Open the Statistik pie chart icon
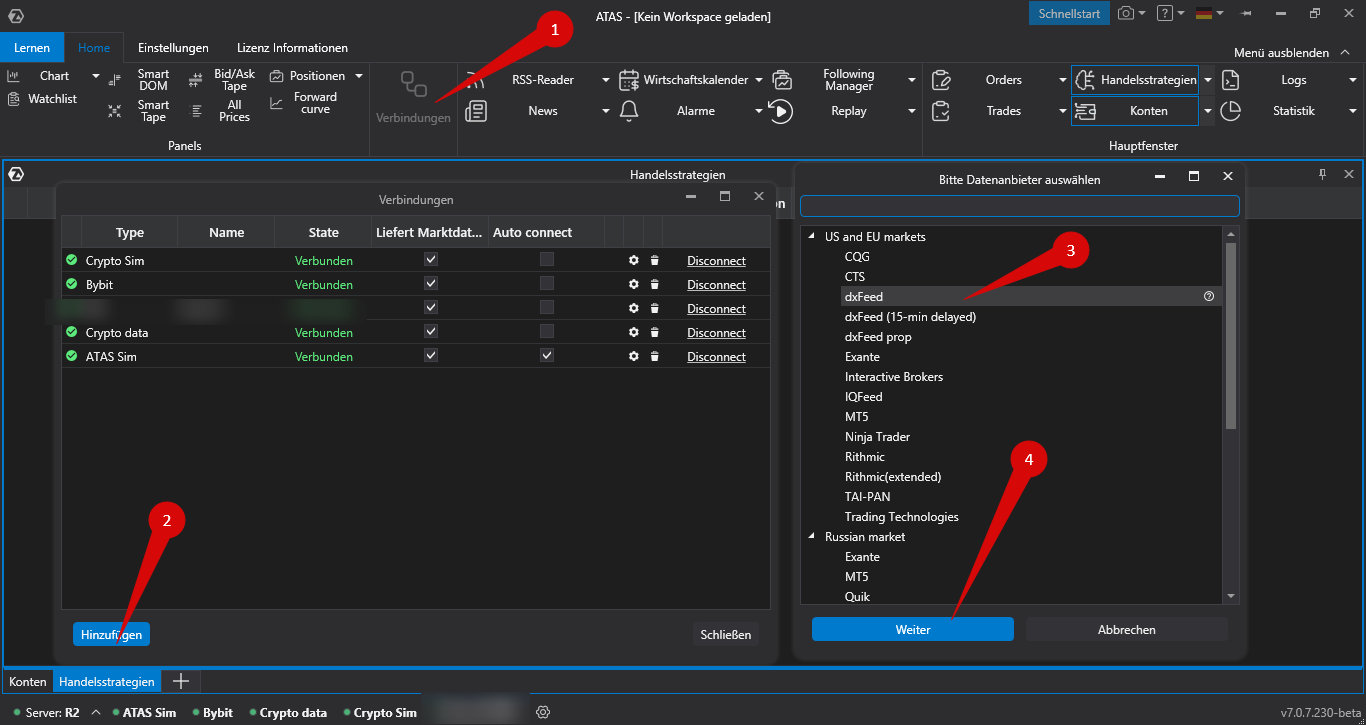The height and width of the screenshot is (725, 1366). pyautogui.click(x=1231, y=111)
